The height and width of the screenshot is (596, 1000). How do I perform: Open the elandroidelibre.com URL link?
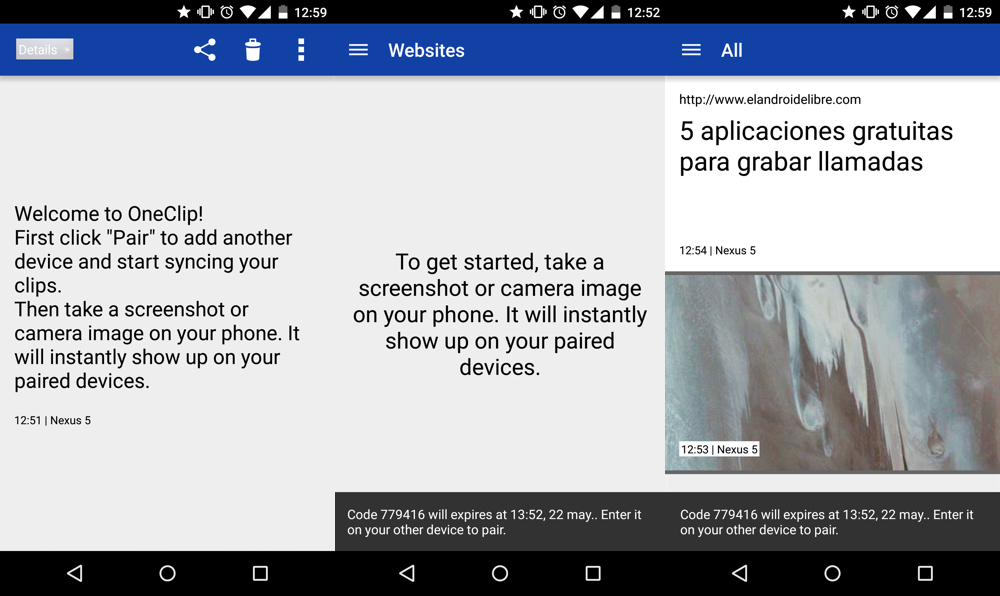[770, 99]
